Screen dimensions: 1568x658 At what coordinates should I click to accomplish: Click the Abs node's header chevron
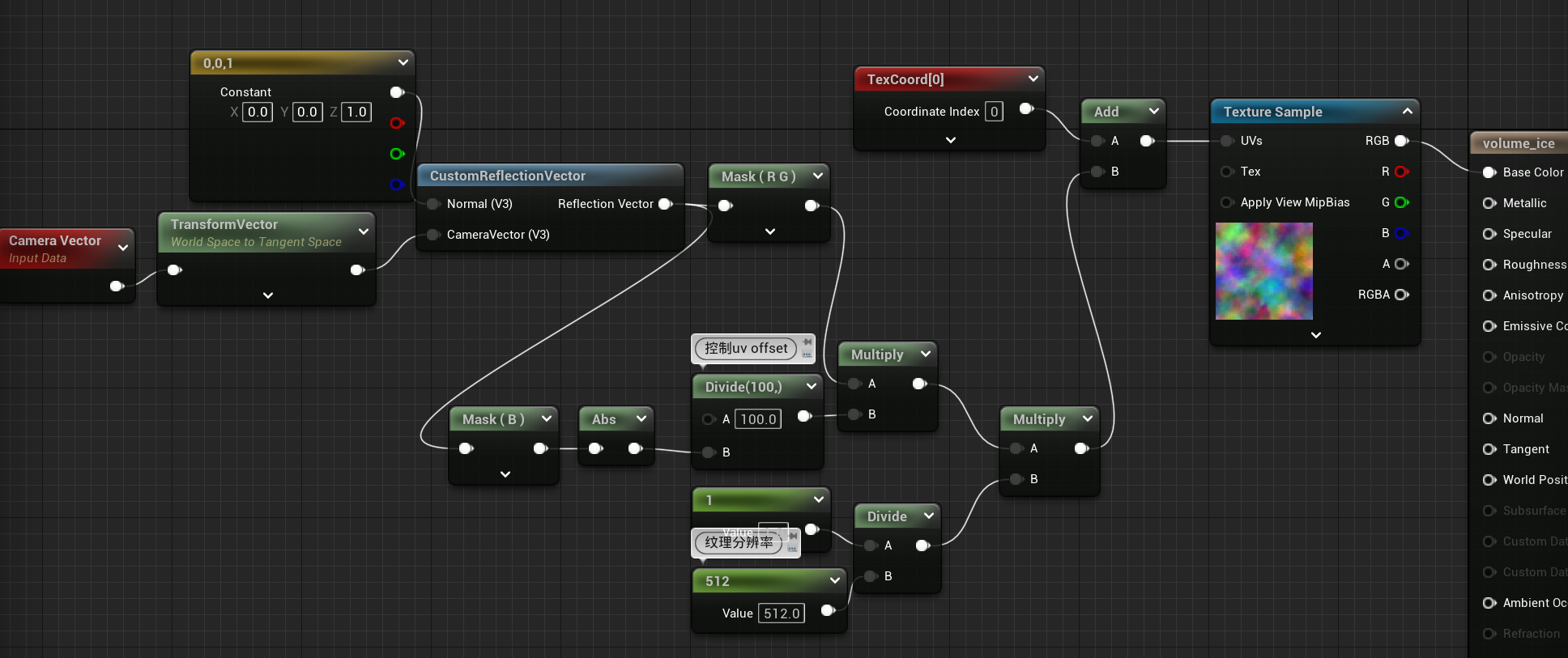[641, 418]
